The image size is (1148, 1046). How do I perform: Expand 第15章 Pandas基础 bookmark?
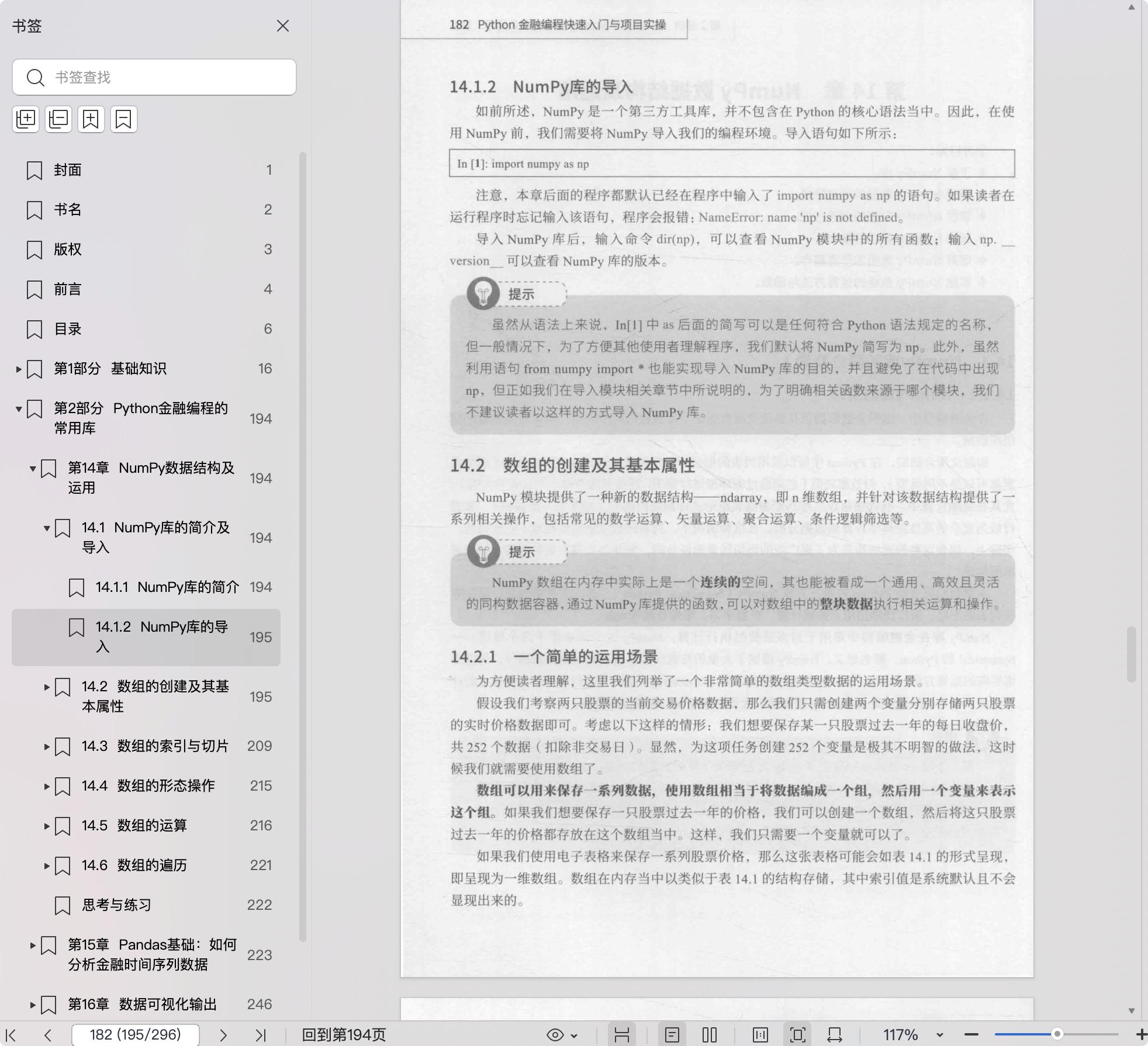[x=33, y=945]
